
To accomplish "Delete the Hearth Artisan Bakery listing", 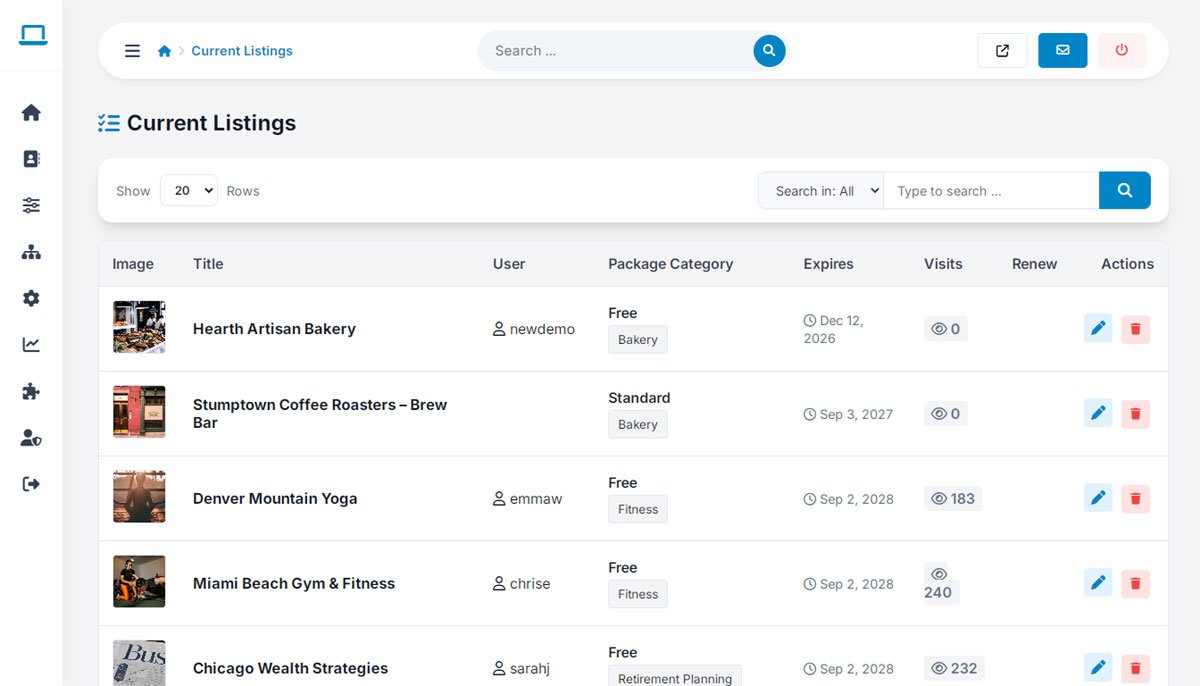I will (1135, 329).
